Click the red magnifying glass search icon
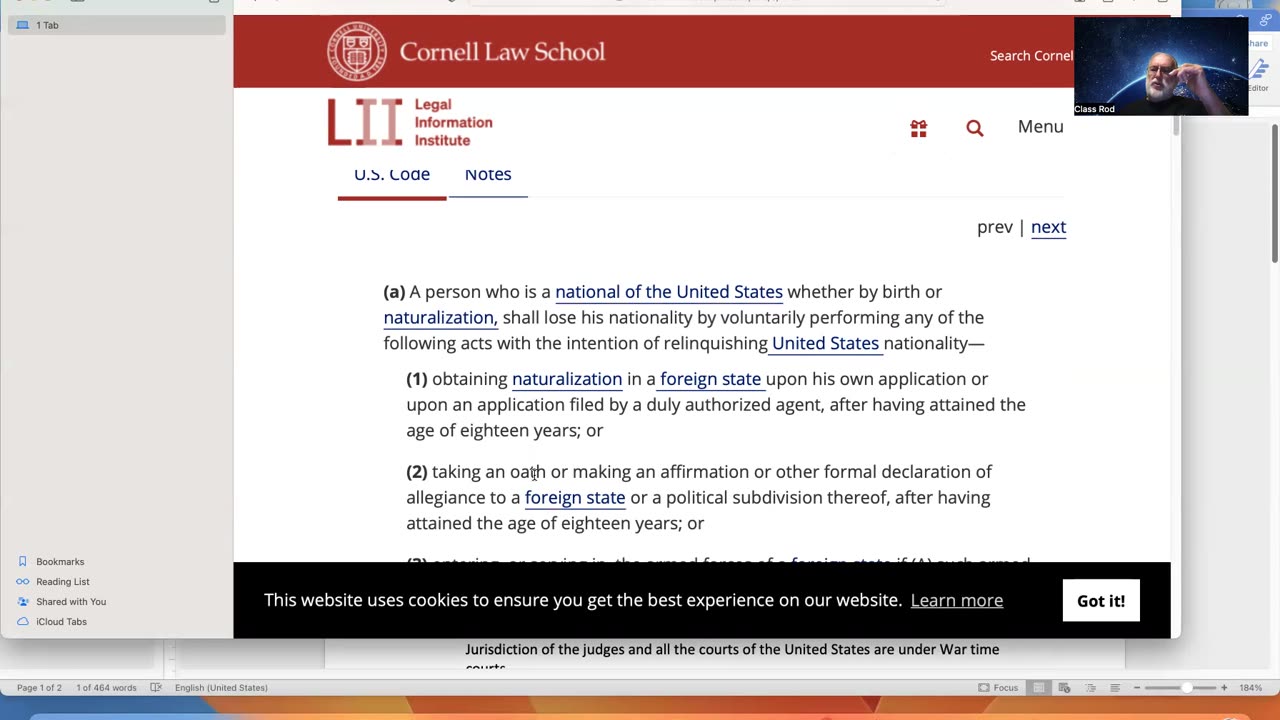Viewport: 1280px width, 720px height. pos(975,128)
